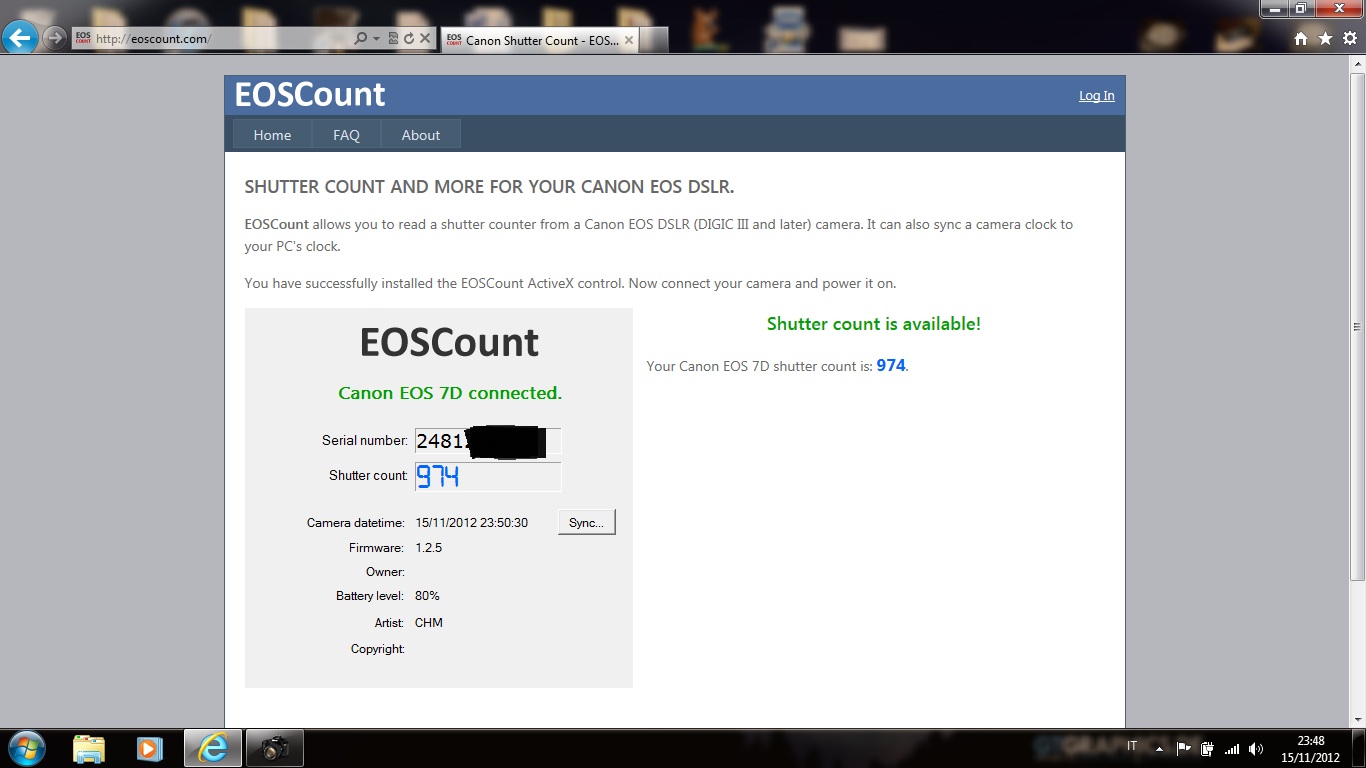Click the speaker icon in the system tray
Image resolution: width=1366 pixels, height=768 pixels.
point(1255,748)
